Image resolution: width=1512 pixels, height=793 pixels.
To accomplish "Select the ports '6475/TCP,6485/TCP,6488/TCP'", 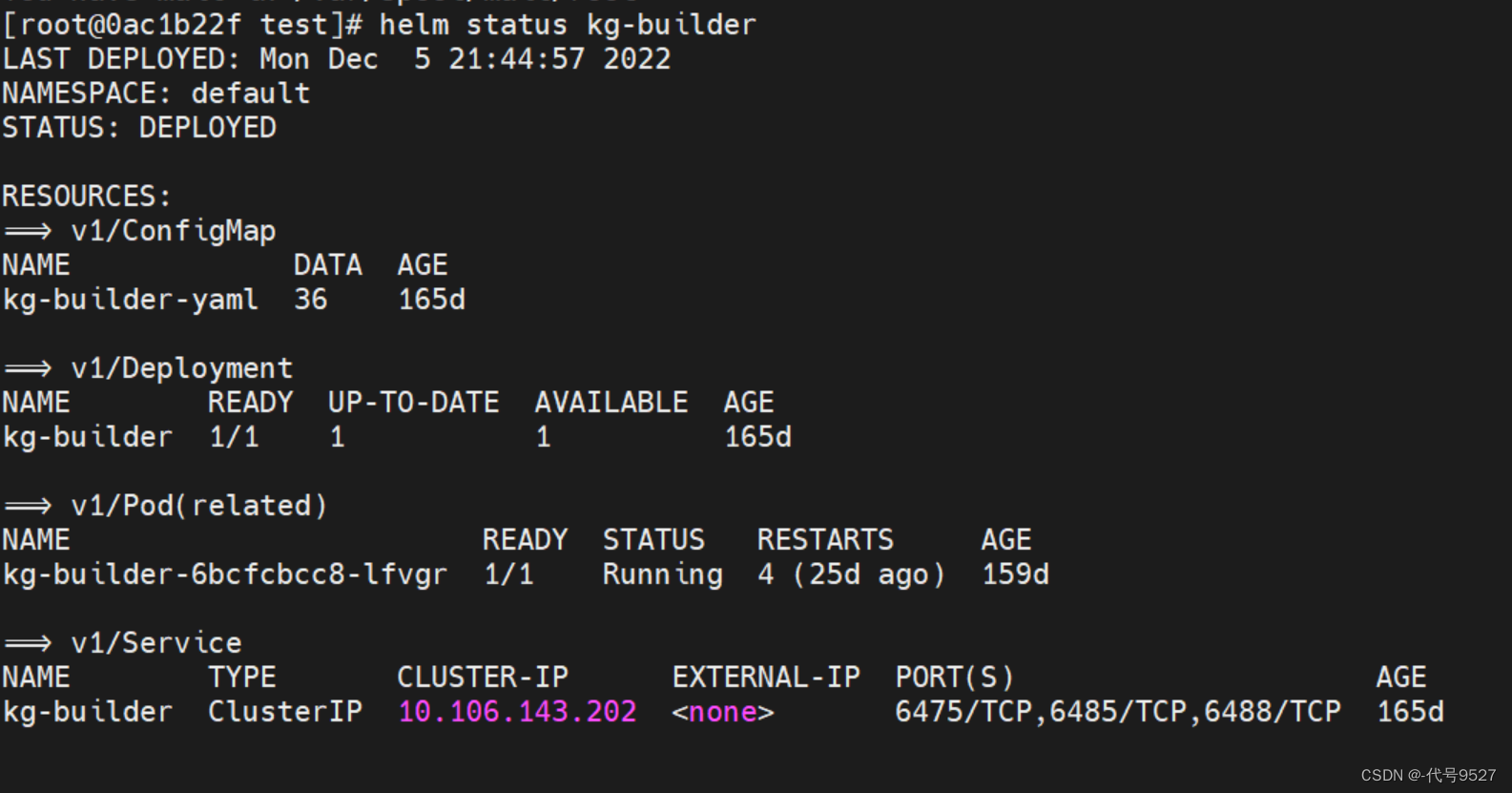I will (x=1118, y=712).
